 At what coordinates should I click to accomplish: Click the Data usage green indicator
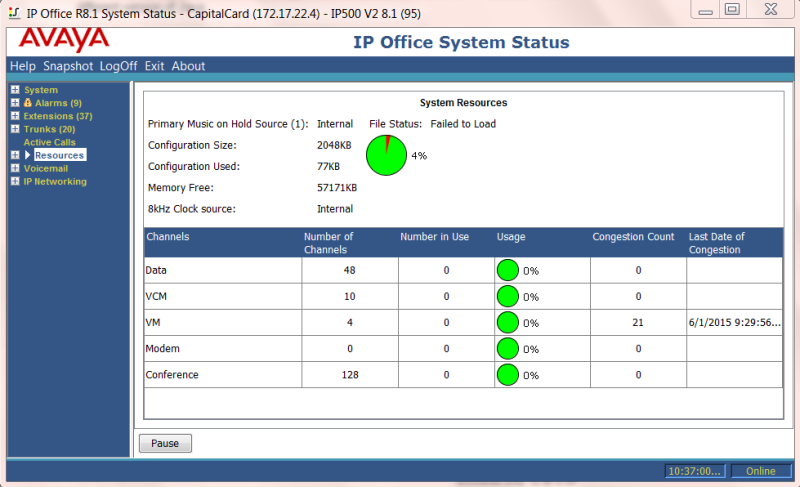tap(508, 270)
